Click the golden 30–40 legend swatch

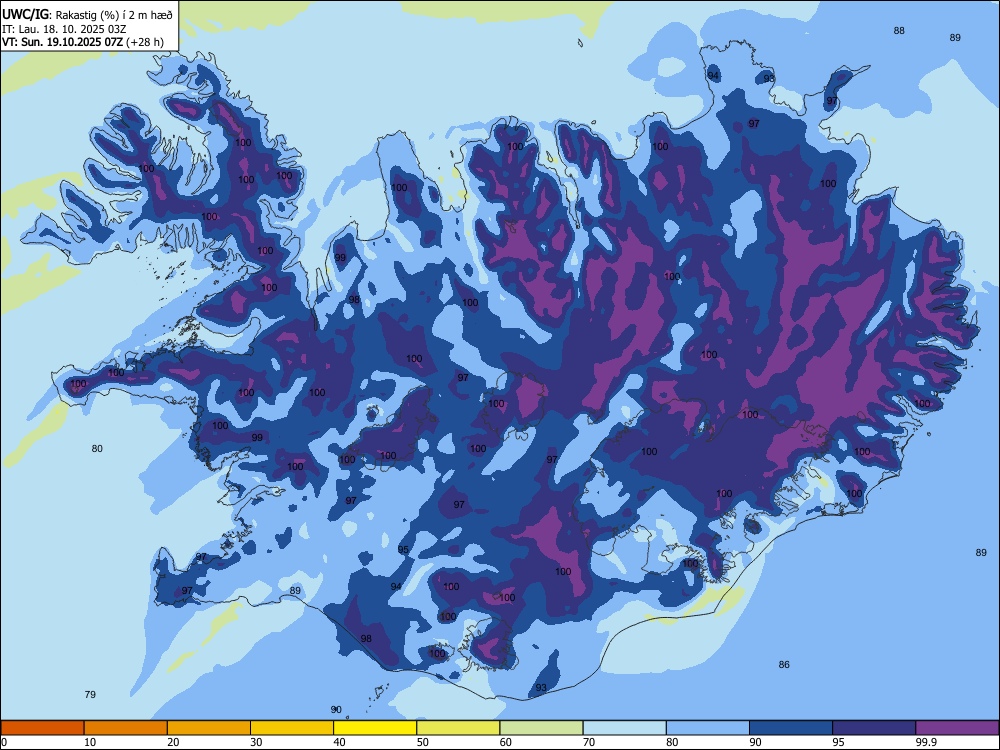(x=292, y=728)
